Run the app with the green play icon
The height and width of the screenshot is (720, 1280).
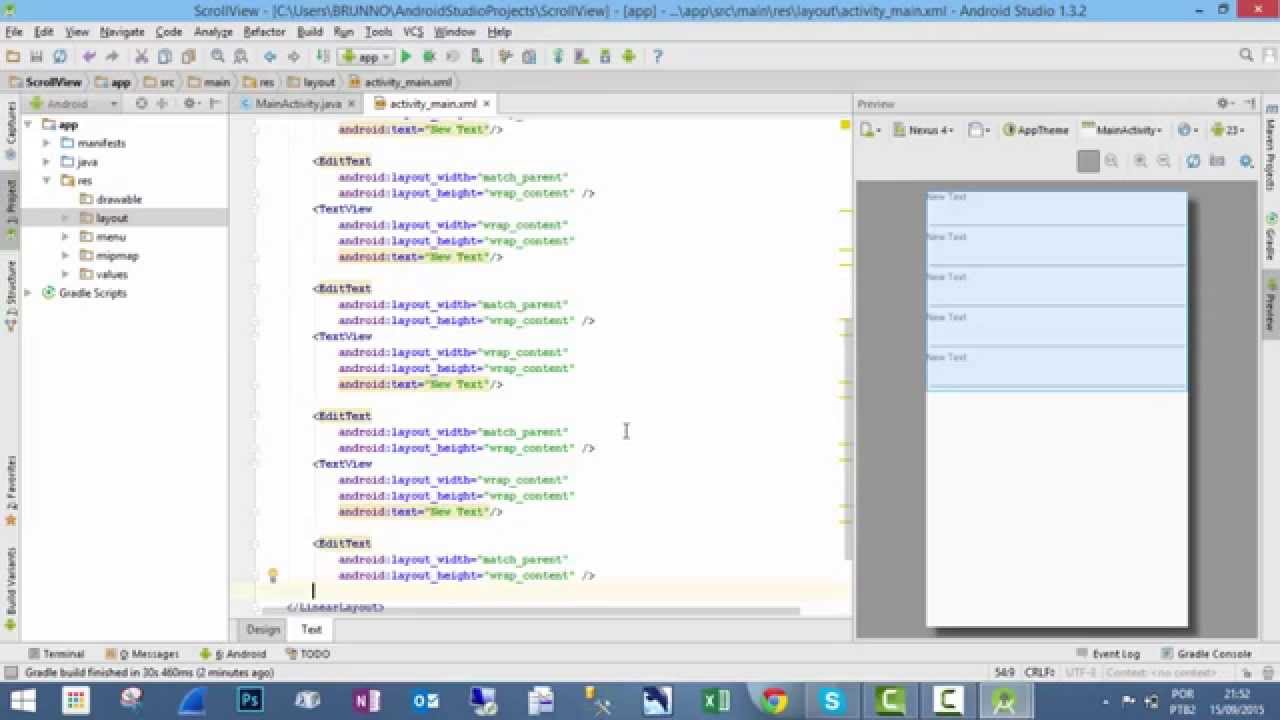pos(406,57)
